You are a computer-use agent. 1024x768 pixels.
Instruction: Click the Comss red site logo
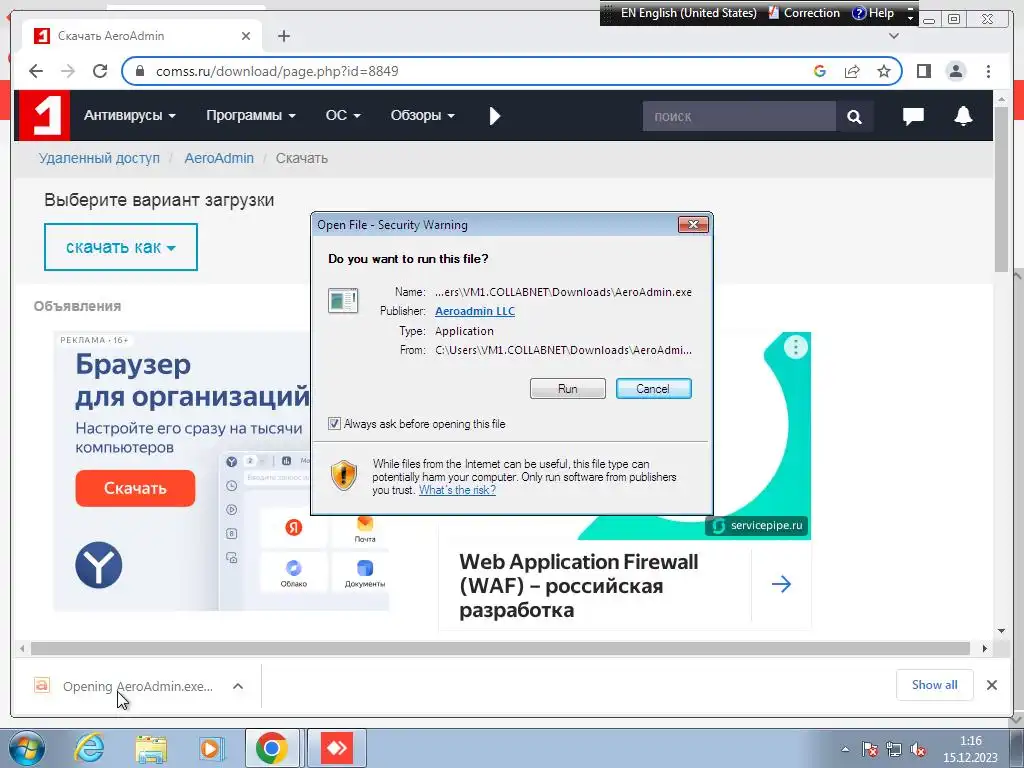(x=43, y=116)
